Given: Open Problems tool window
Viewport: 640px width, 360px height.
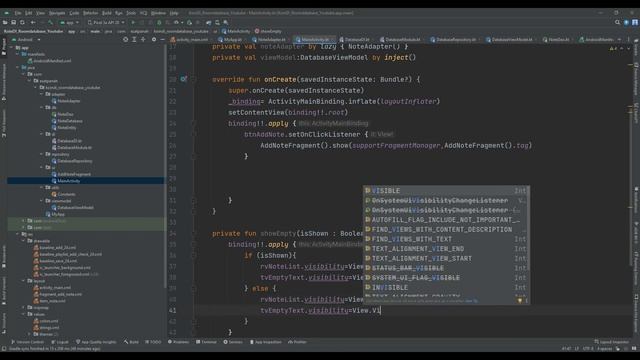Looking at the screenshot, I should (178, 342).
